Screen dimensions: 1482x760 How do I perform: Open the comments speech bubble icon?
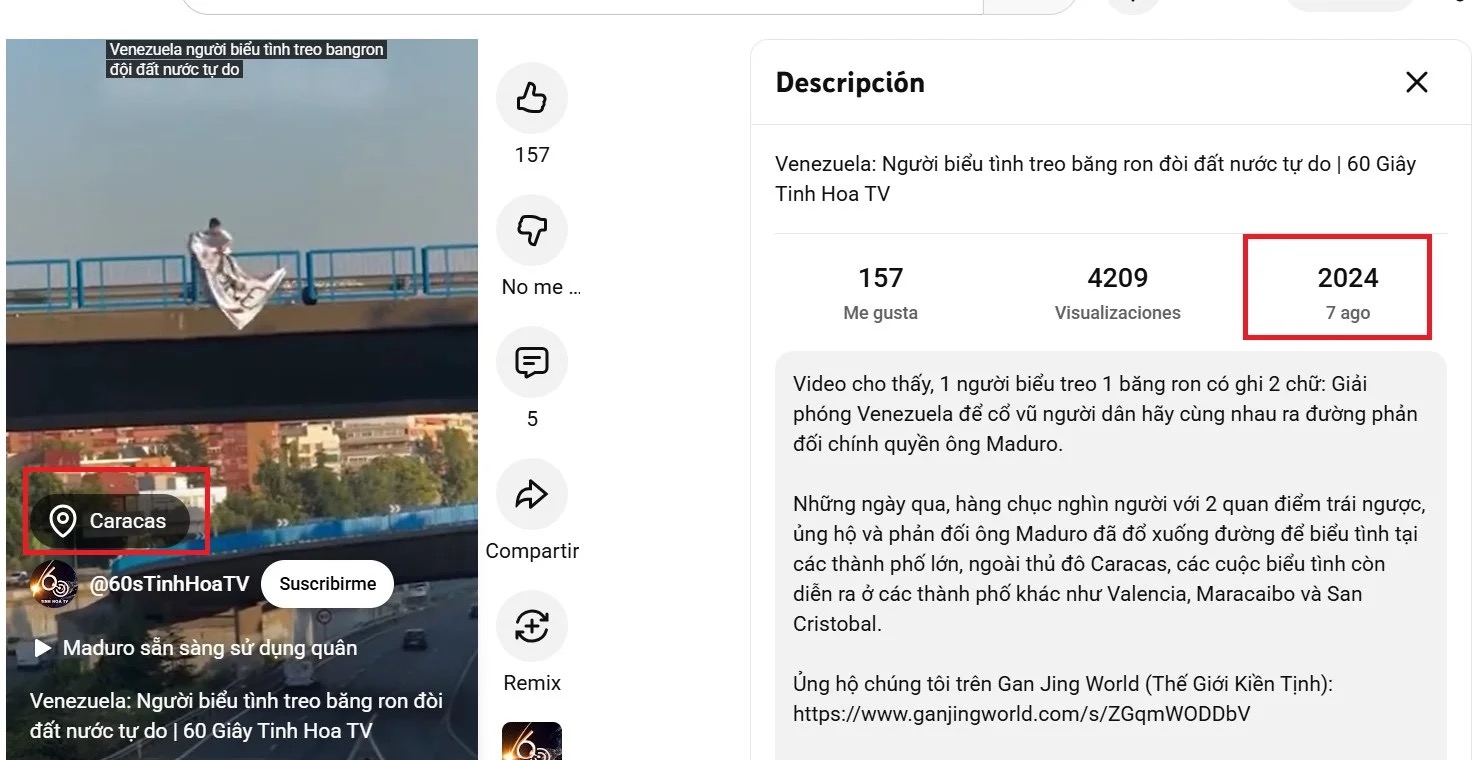pos(532,362)
